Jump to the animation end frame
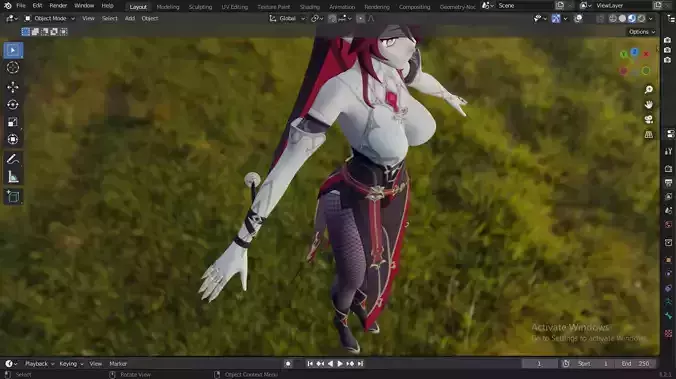 pyautogui.click(x=360, y=363)
